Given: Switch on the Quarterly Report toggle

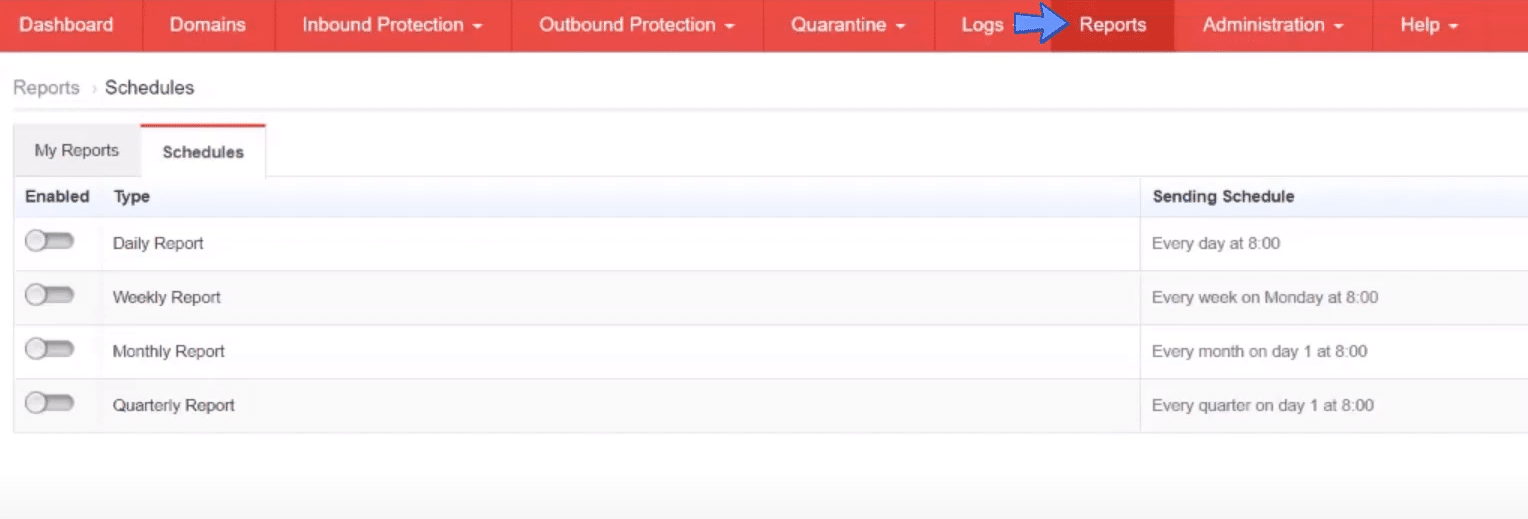Looking at the screenshot, I should pos(50,403).
